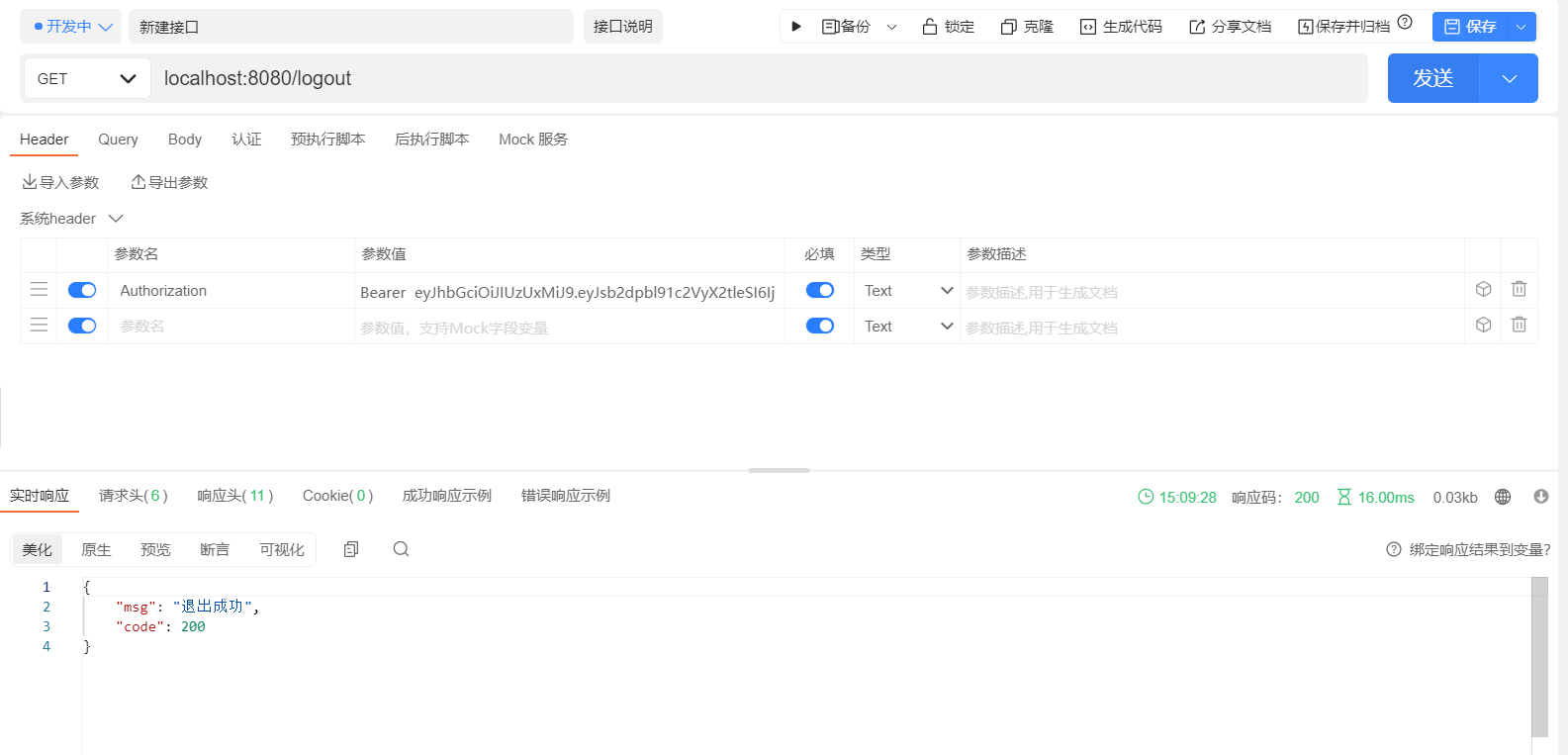Click 导入参数 import parameters
Image resolution: width=1568 pixels, height=755 pixels.
pos(60,182)
